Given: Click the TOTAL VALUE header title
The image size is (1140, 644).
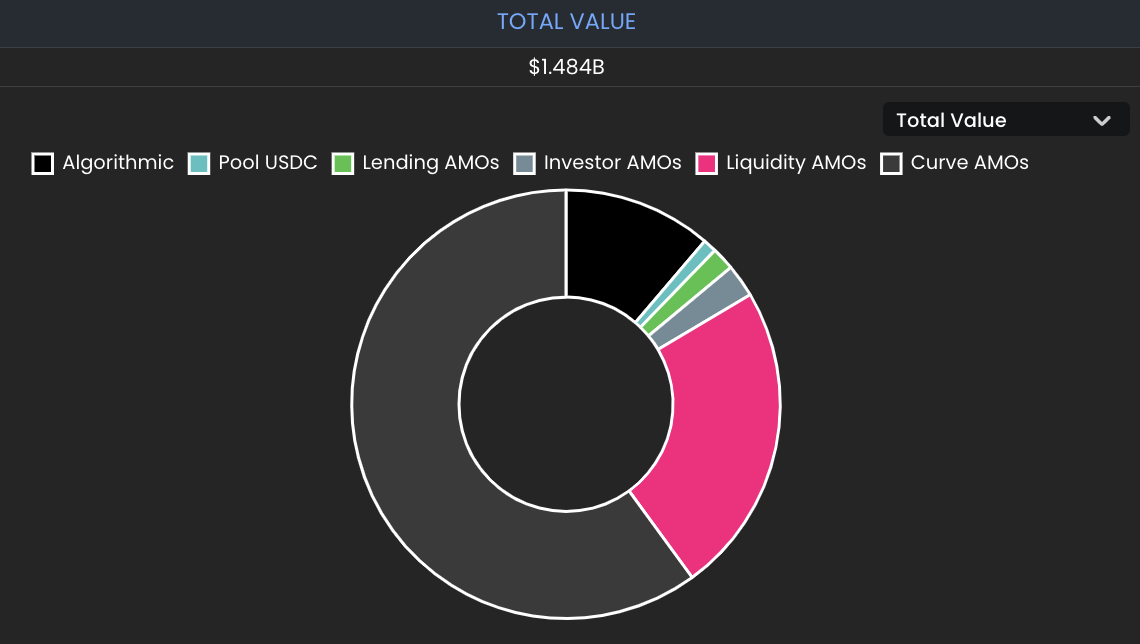Looking at the screenshot, I should coord(566,22).
